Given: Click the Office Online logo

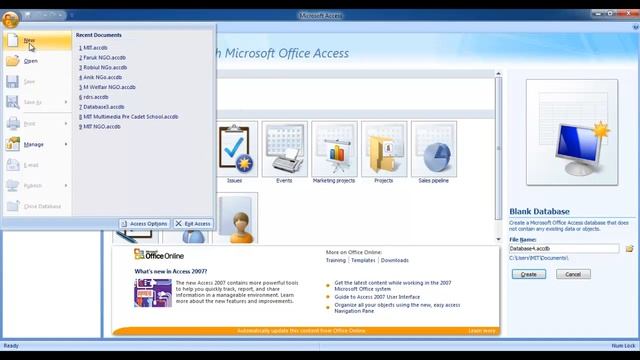Looking at the screenshot, I should [x=159, y=255].
